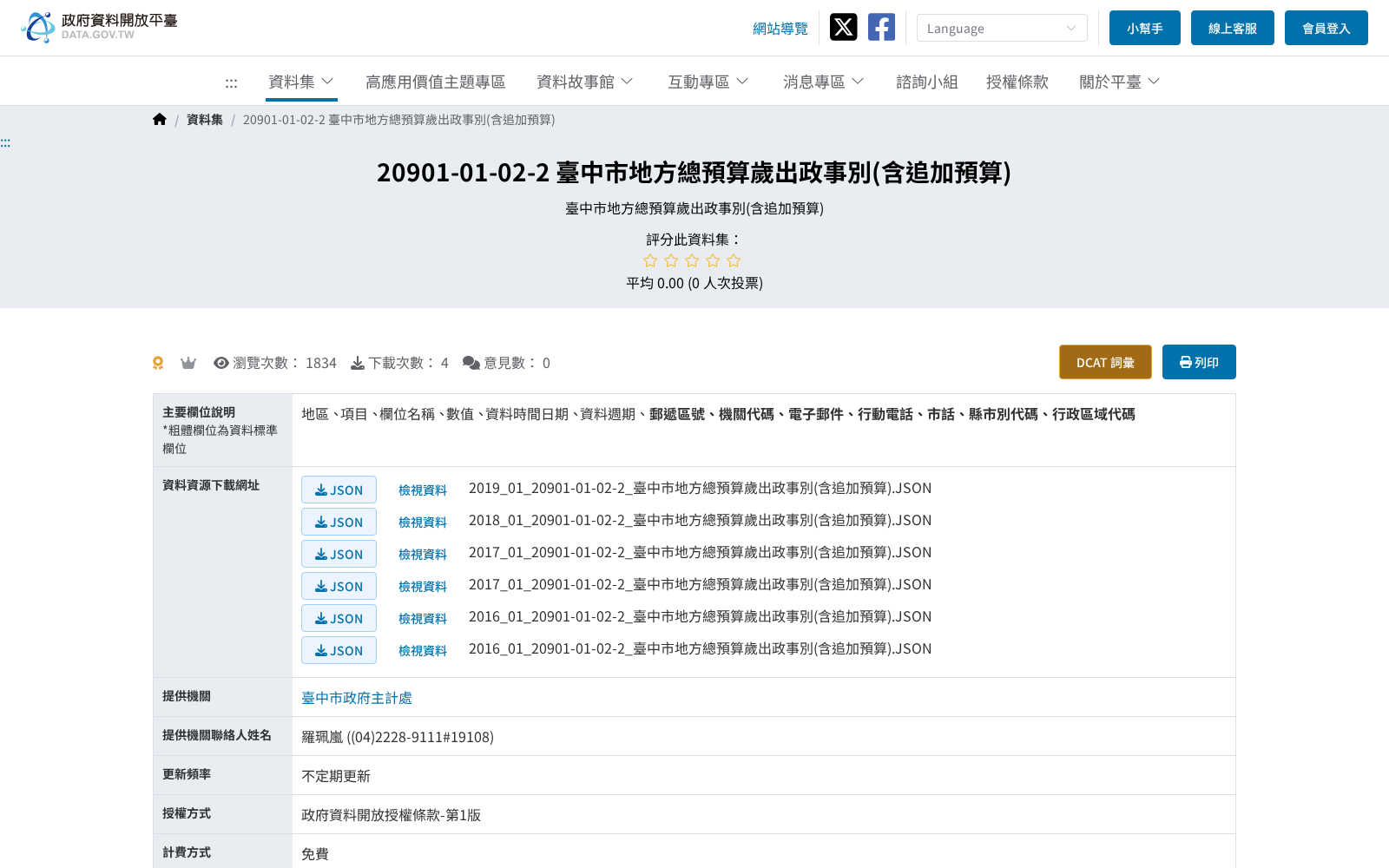1389x868 pixels.
Task: Click 檢視資料 for second 2017_01 file
Action: (x=423, y=587)
